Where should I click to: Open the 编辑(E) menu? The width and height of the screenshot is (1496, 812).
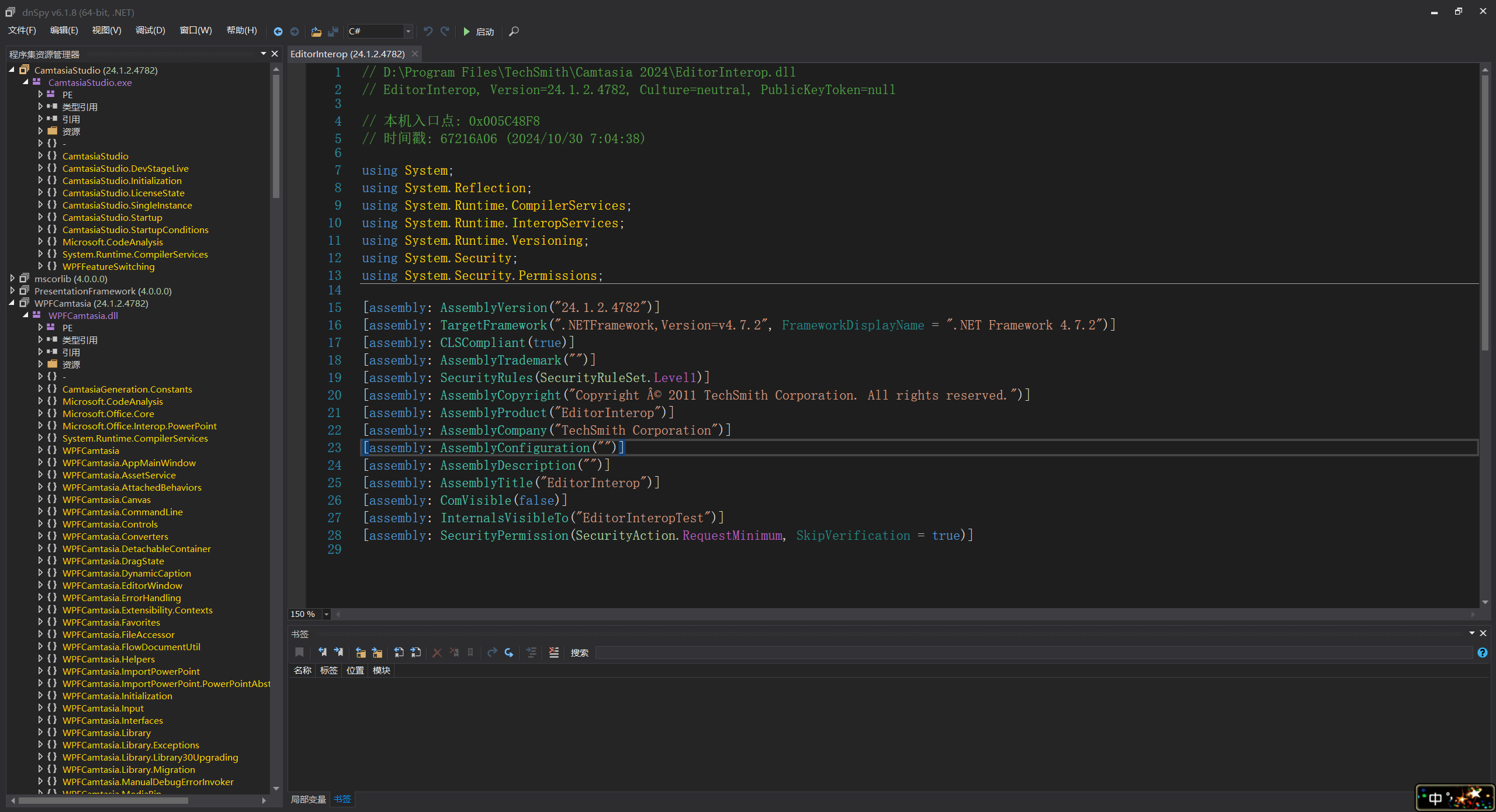click(64, 31)
